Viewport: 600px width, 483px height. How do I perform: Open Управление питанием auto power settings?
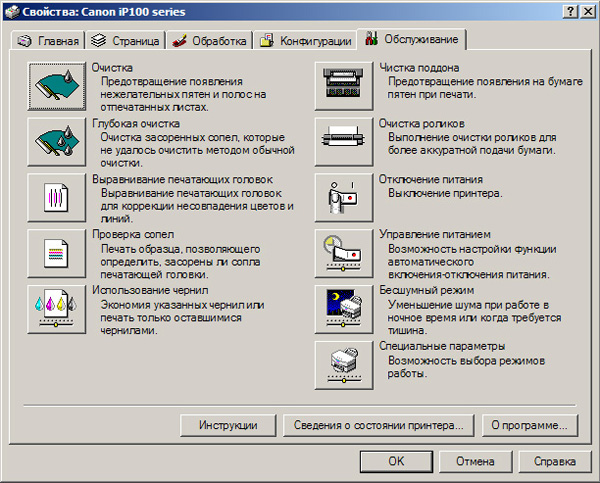[344, 253]
